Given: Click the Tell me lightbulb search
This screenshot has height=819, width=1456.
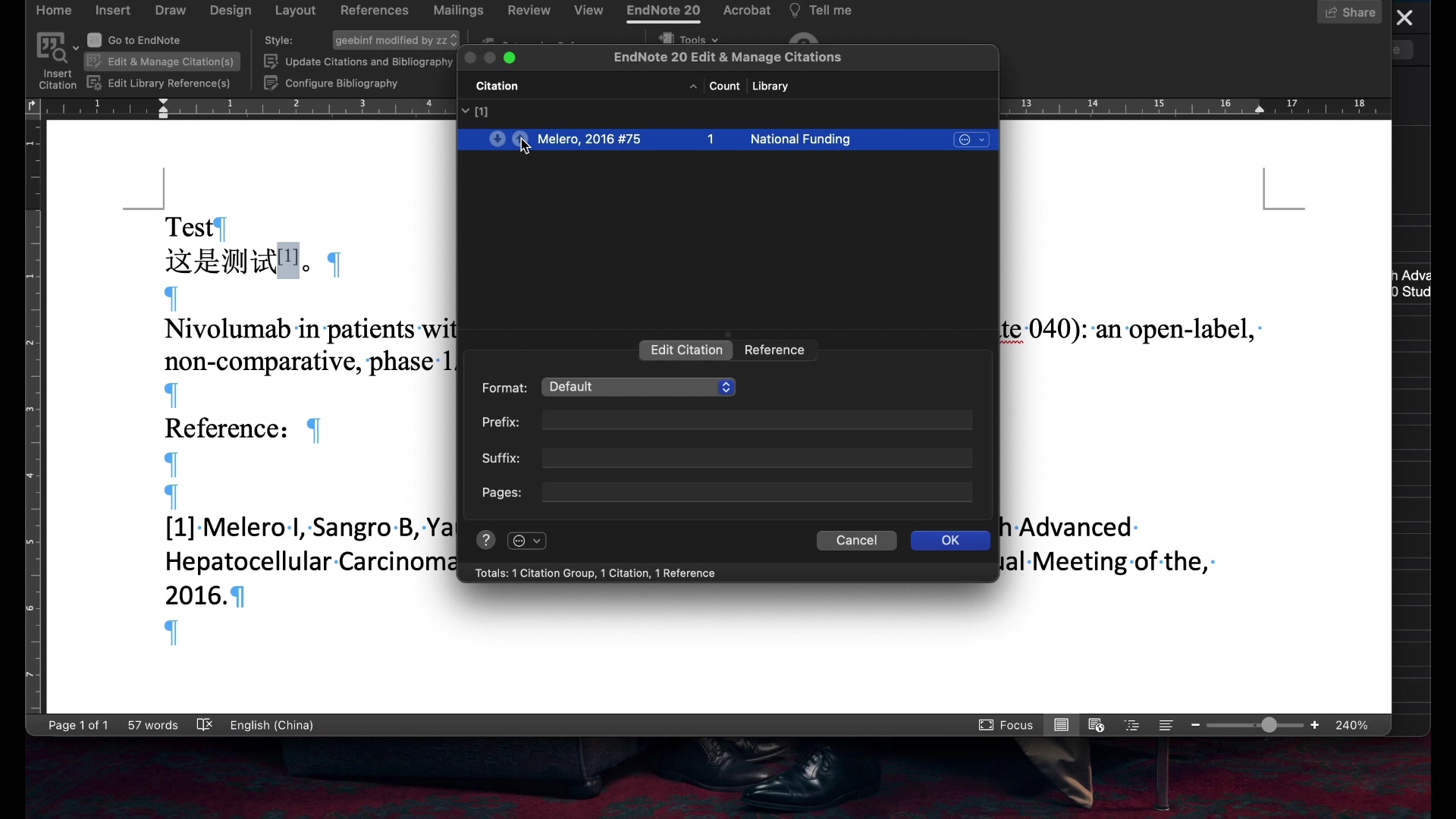Looking at the screenshot, I should tap(821, 11).
